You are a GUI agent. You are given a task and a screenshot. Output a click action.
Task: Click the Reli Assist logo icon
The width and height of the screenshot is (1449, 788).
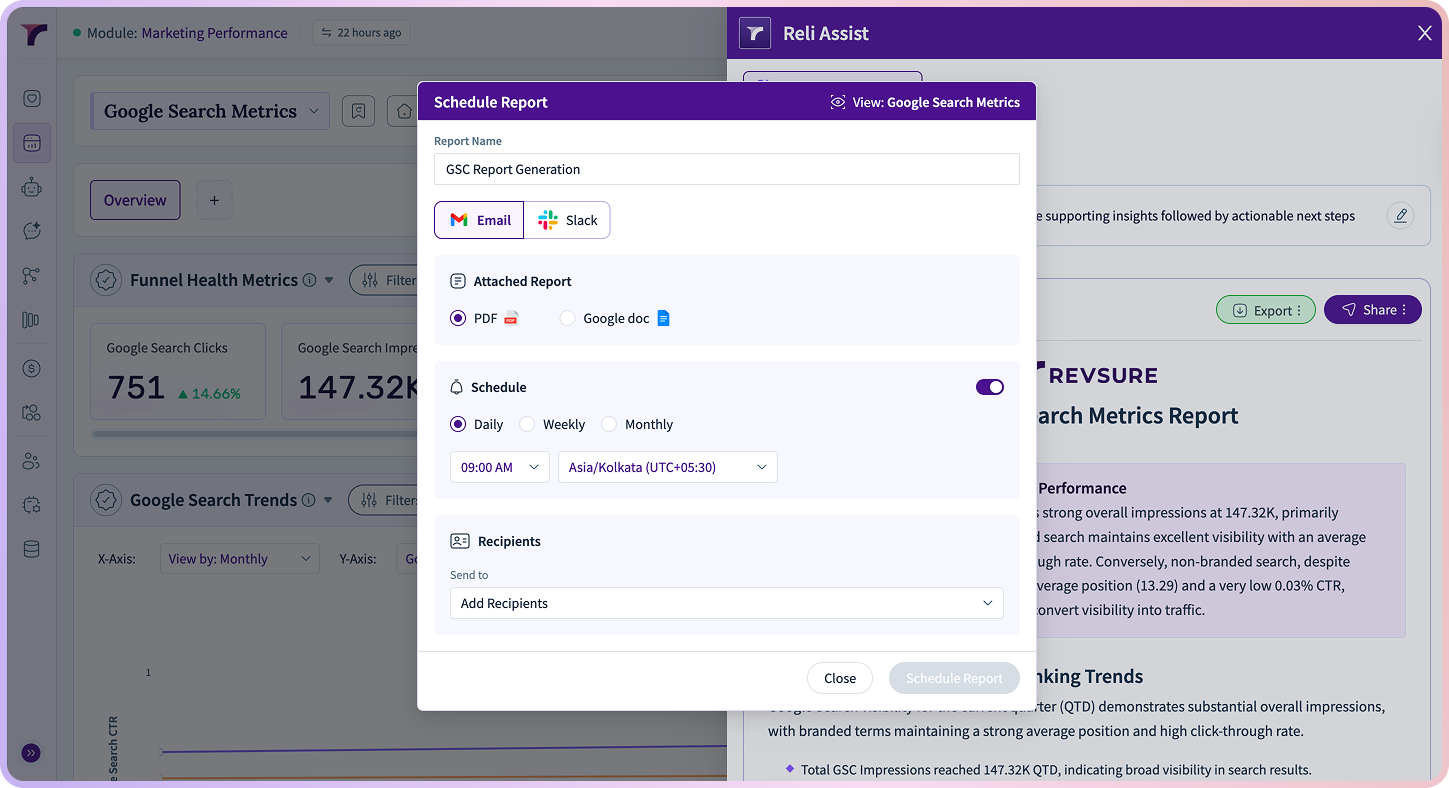coord(755,33)
